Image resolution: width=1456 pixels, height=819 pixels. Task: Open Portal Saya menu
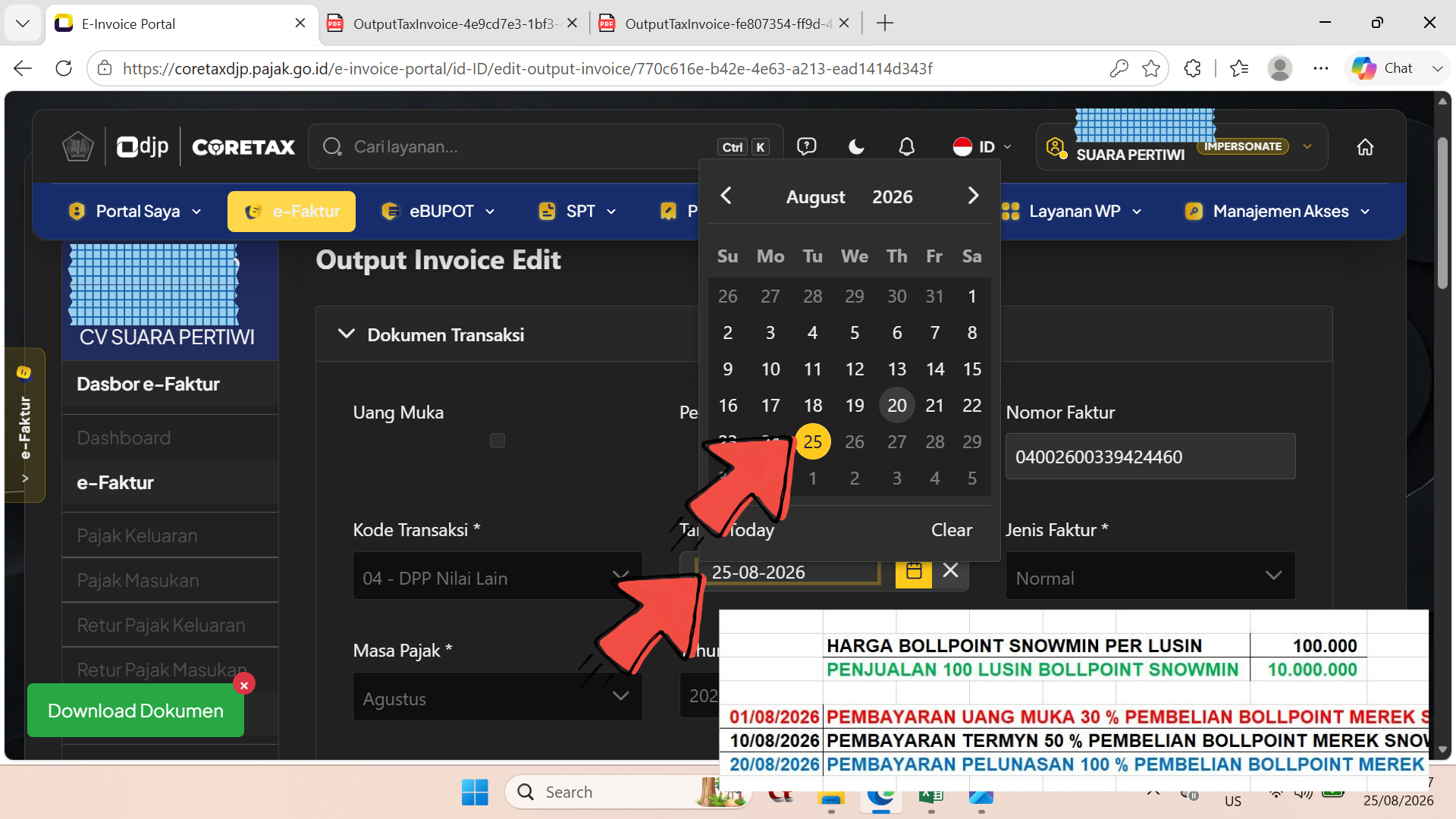(x=135, y=211)
